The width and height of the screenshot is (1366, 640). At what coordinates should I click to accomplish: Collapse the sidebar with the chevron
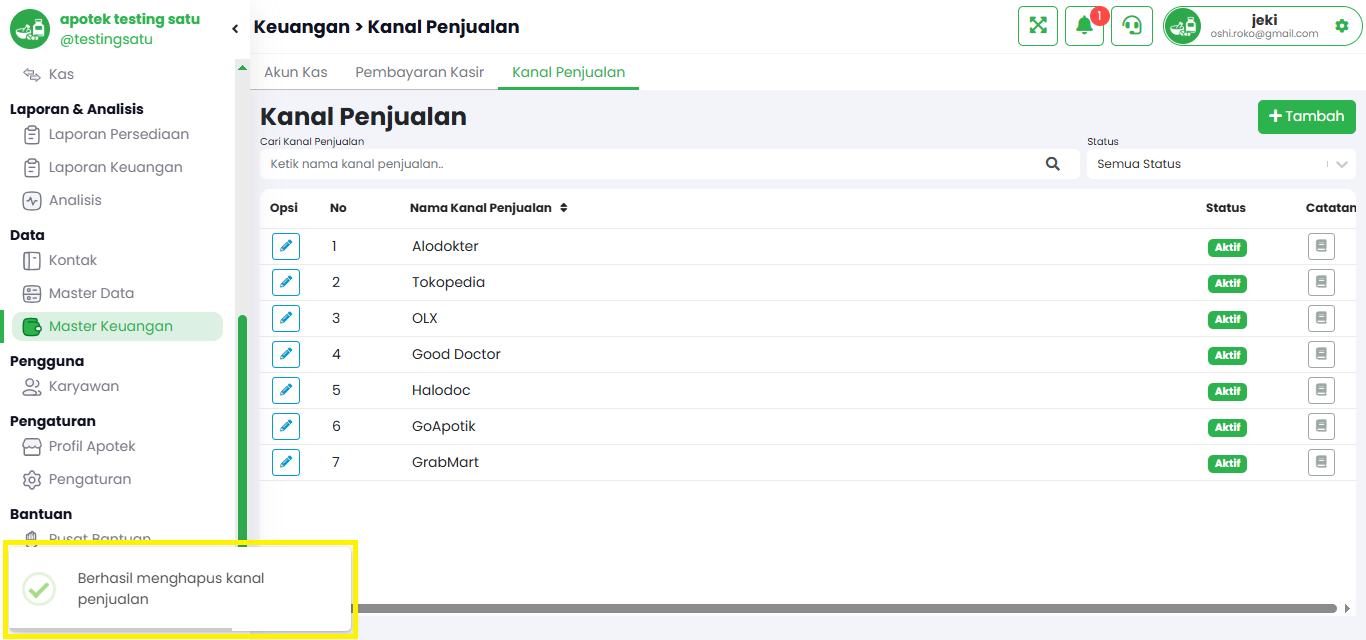click(235, 29)
